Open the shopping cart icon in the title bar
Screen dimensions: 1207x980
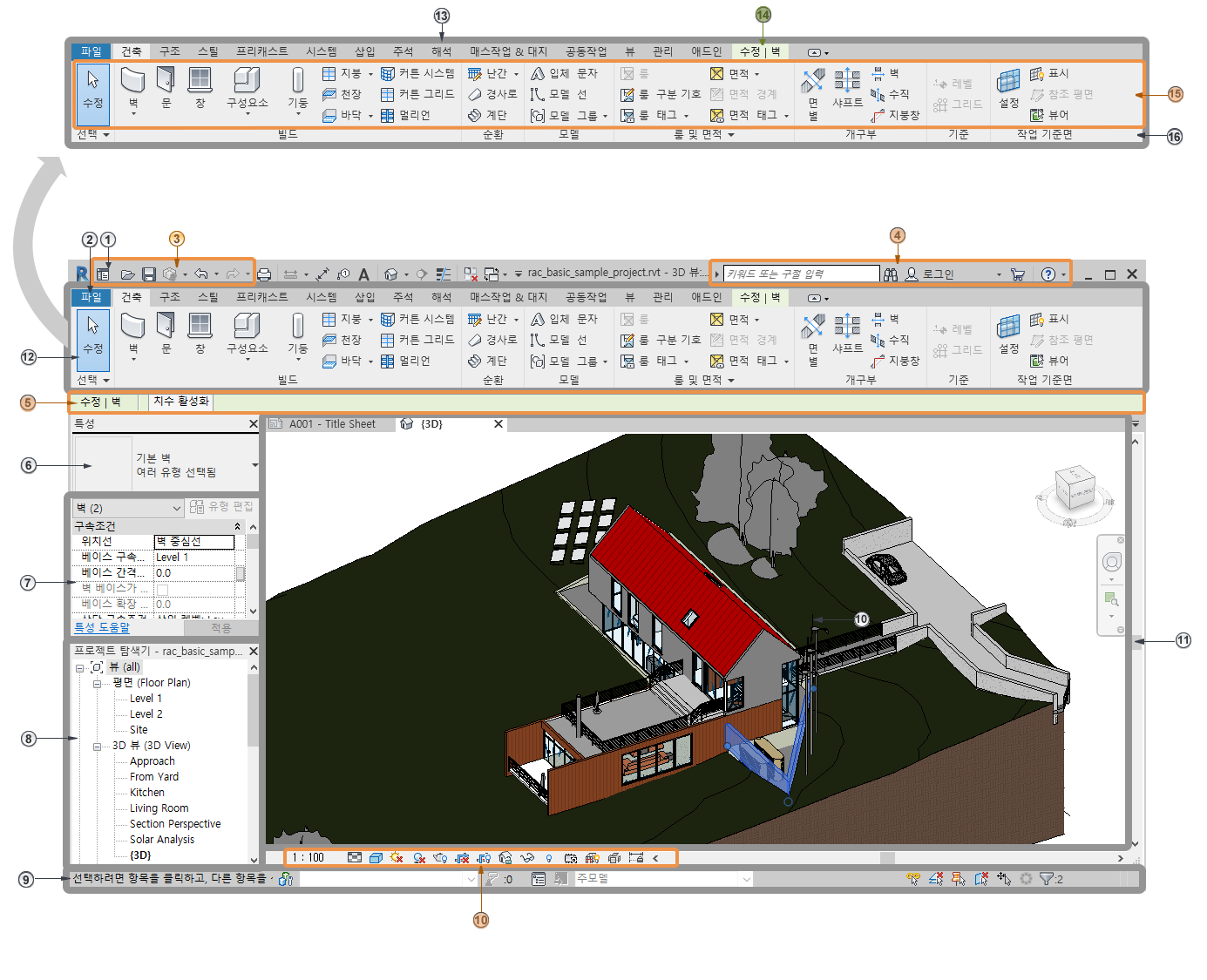(x=1017, y=274)
